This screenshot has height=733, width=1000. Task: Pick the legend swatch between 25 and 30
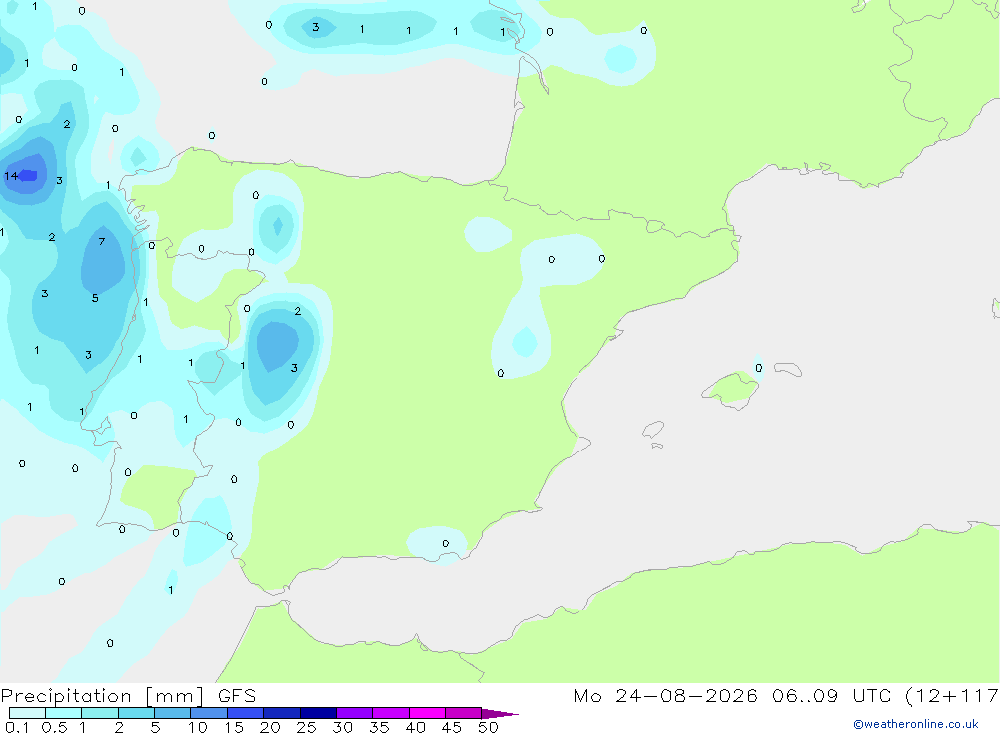coord(318,713)
